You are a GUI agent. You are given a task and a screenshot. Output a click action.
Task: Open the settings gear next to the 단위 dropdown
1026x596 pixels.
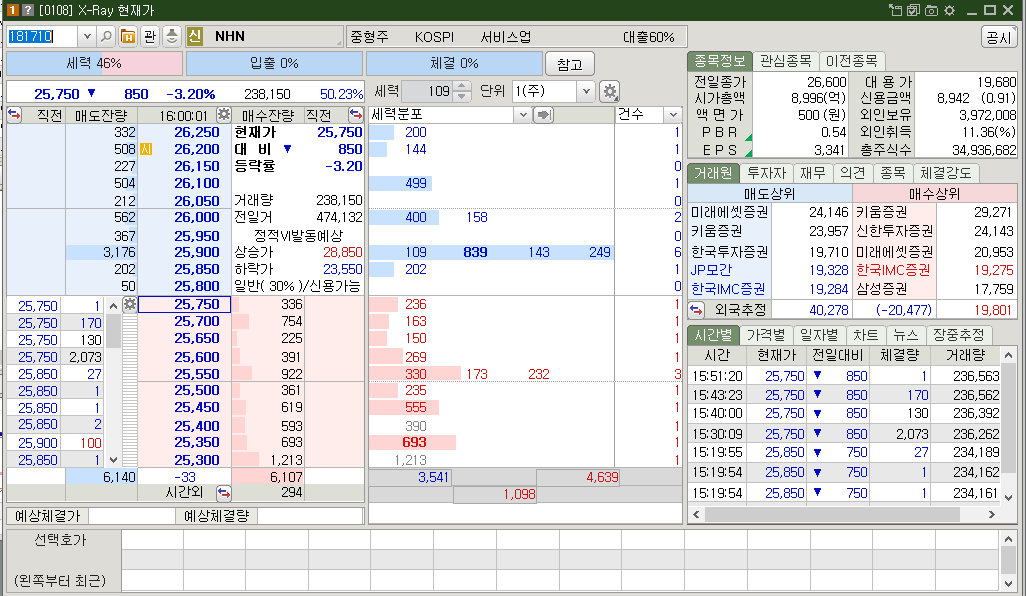click(x=610, y=91)
